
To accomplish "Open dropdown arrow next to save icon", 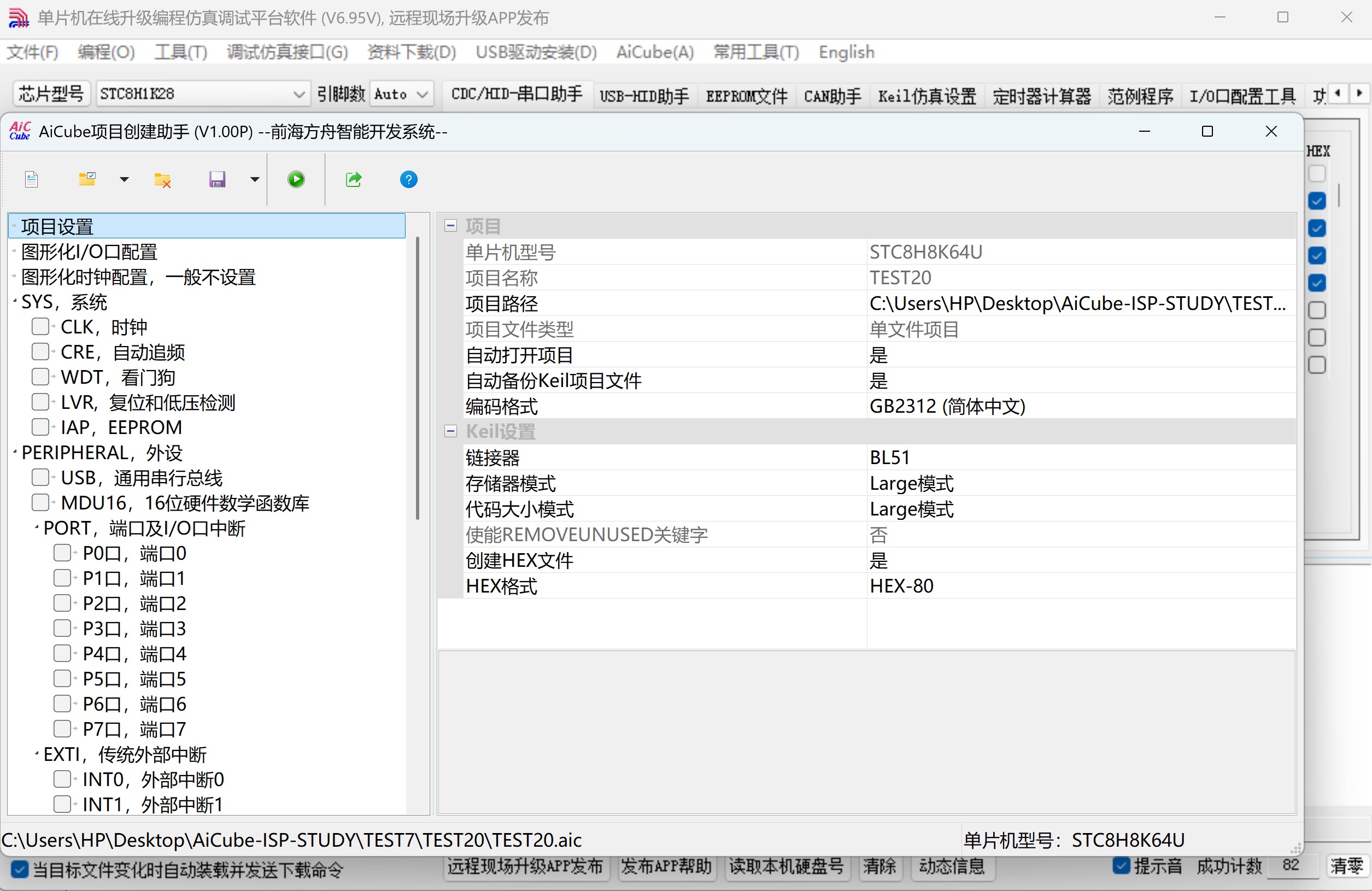I will point(254,179).
